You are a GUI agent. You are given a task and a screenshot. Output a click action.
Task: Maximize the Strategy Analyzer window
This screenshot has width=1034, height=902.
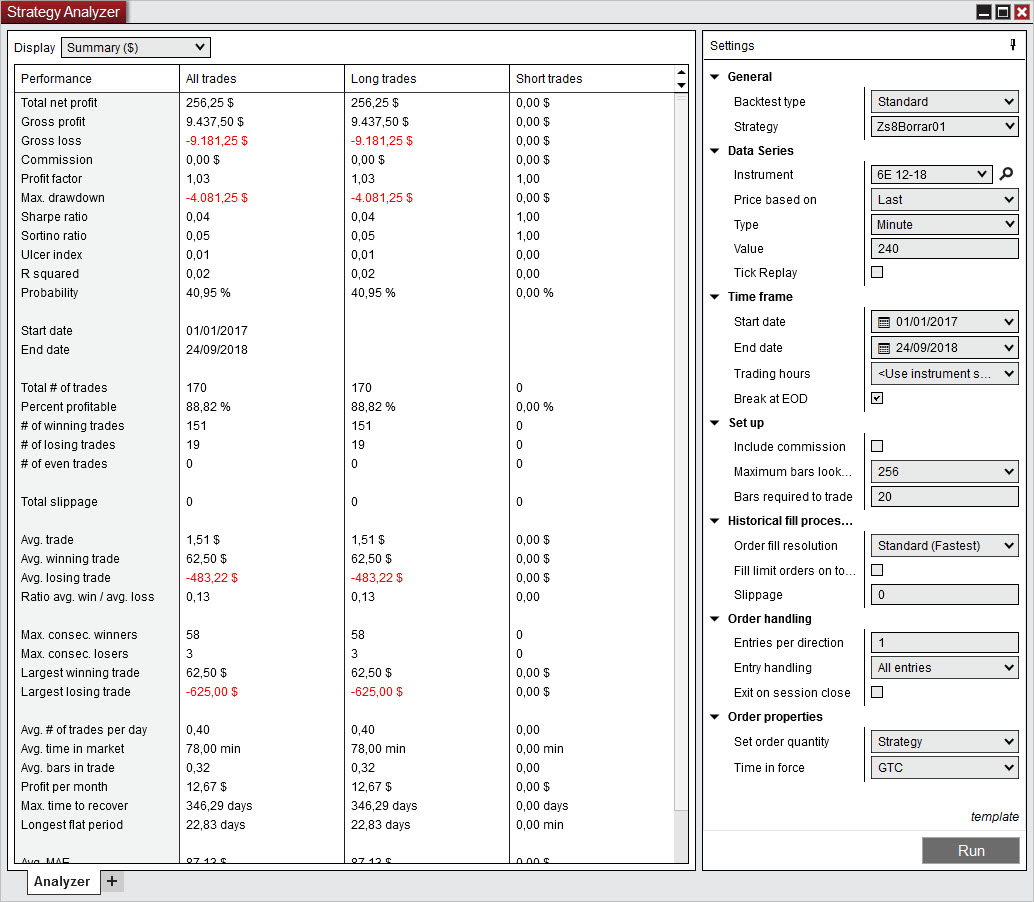[1002, 12]
